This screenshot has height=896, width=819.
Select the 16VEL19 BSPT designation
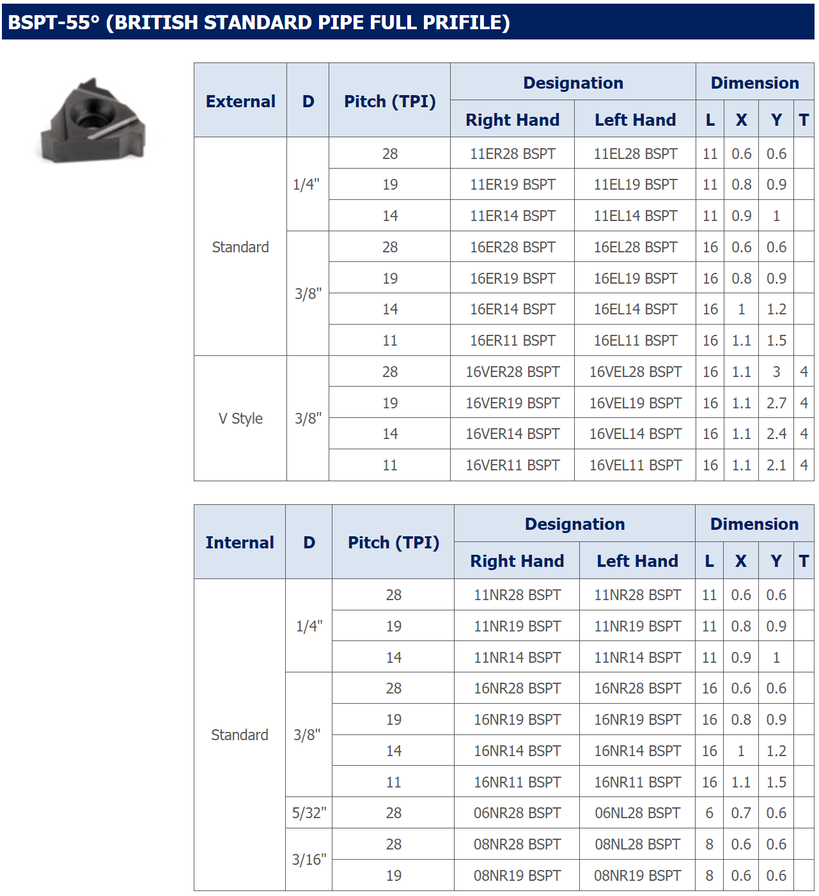click(635, 403)
